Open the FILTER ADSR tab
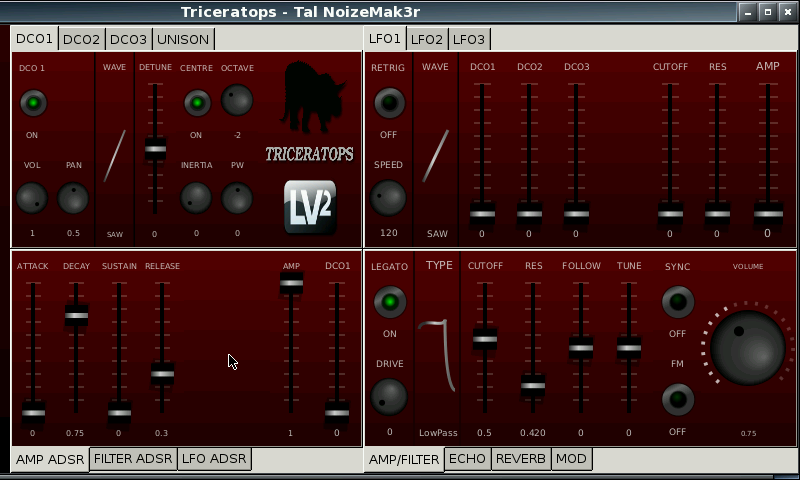The height and width of the screenshot is (480, 800). click(133, 459)
